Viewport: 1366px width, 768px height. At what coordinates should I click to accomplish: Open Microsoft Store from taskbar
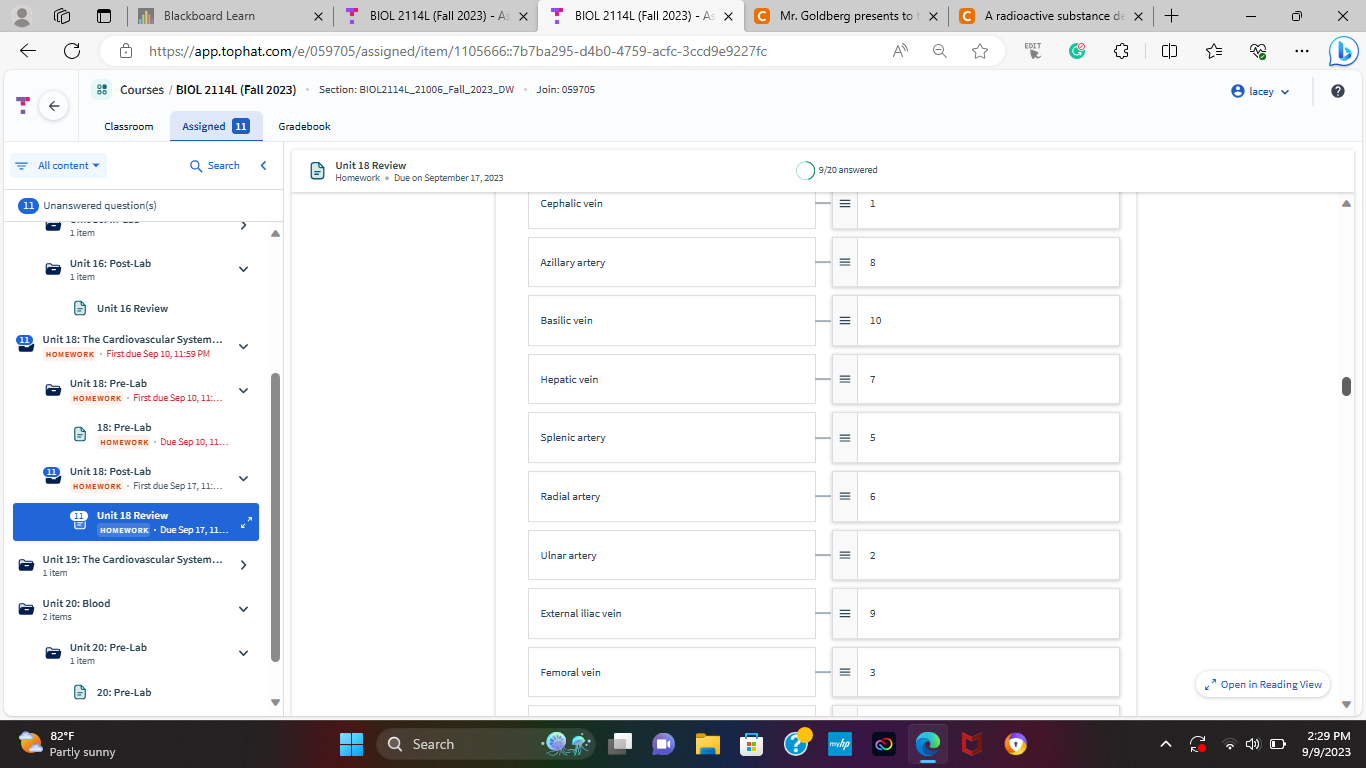pyautogui.click(x=752, y=744)
